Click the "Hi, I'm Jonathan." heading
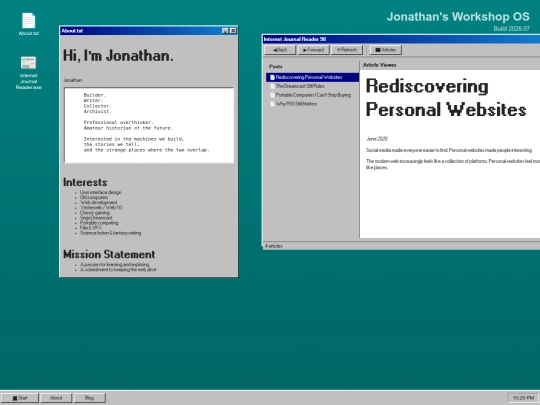540x405 pixels. pos(118,55)
